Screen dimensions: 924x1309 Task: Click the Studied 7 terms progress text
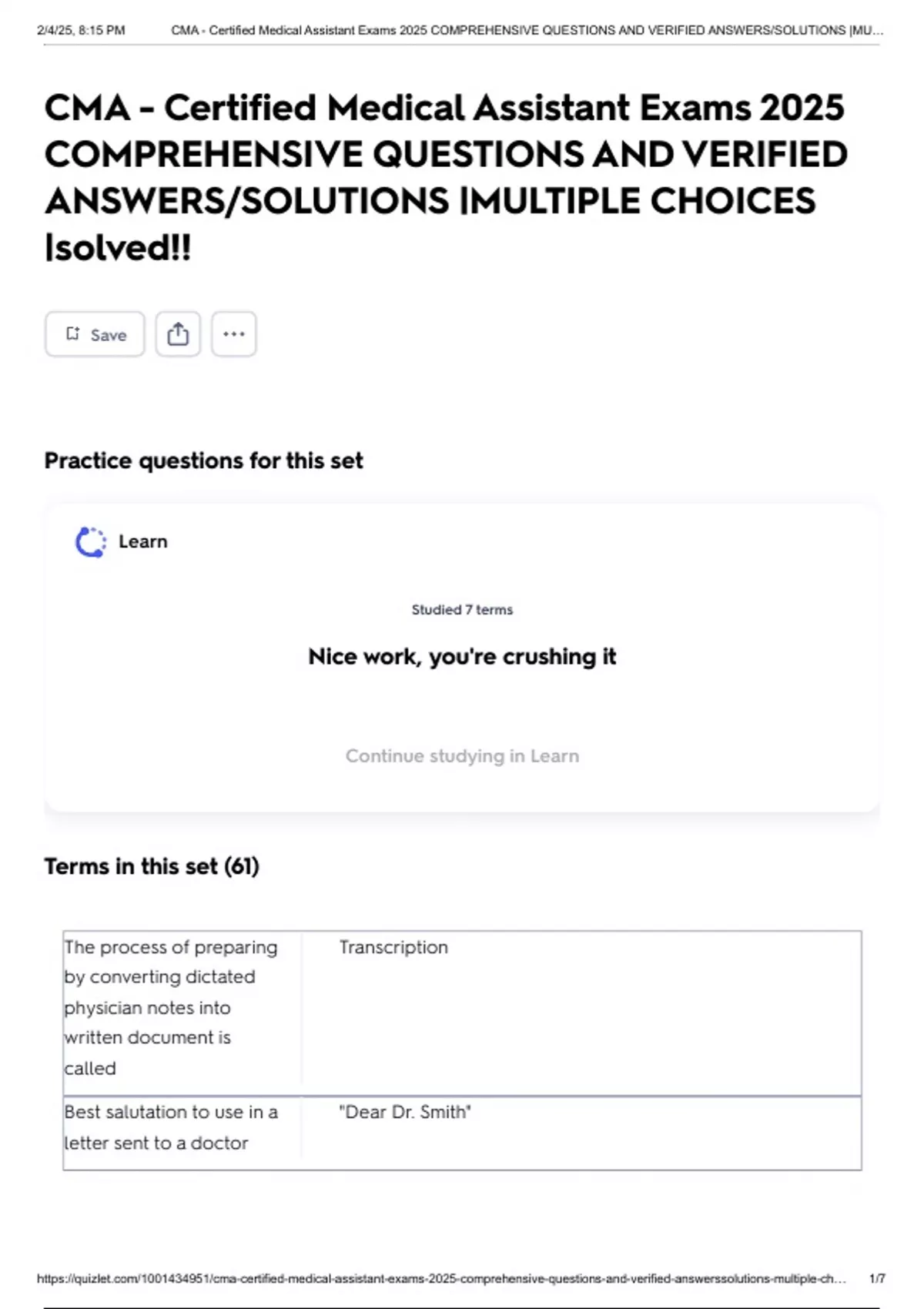pyautogui.click(x=462, y=610)
